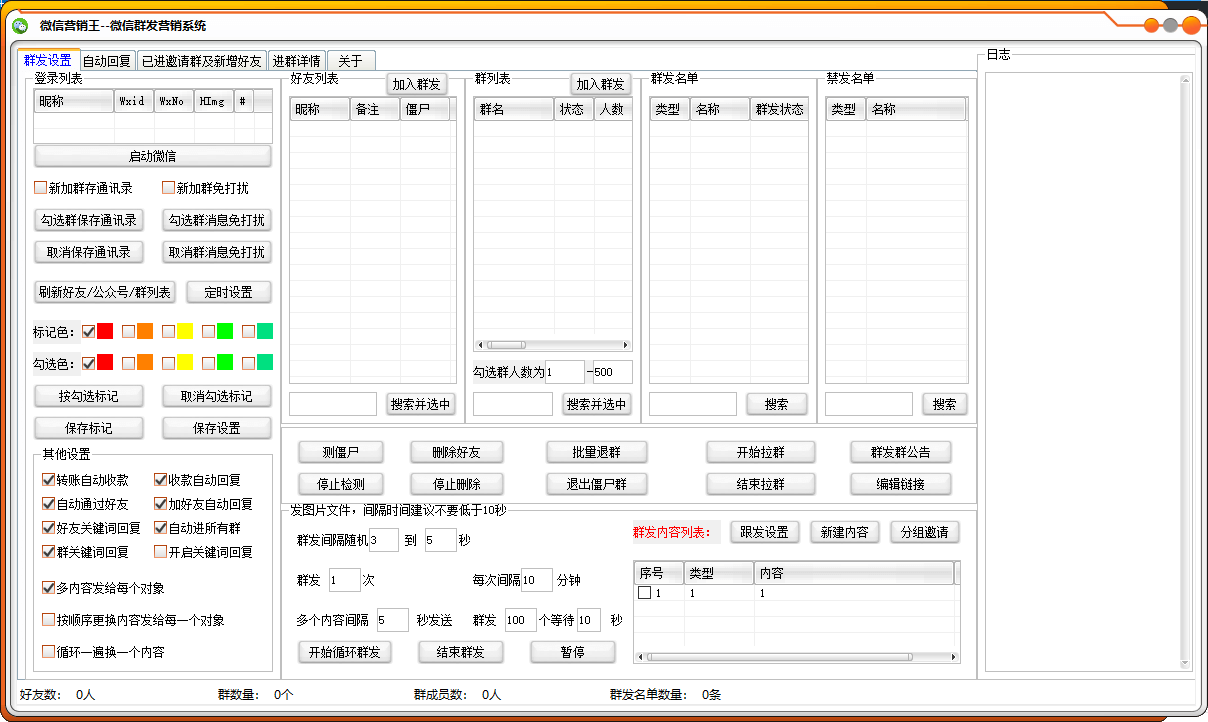Image resolution: width=1208 pixels, height=722 pixels.
Task: Click 加入群发 above 群列表
Action: point(601,84)
